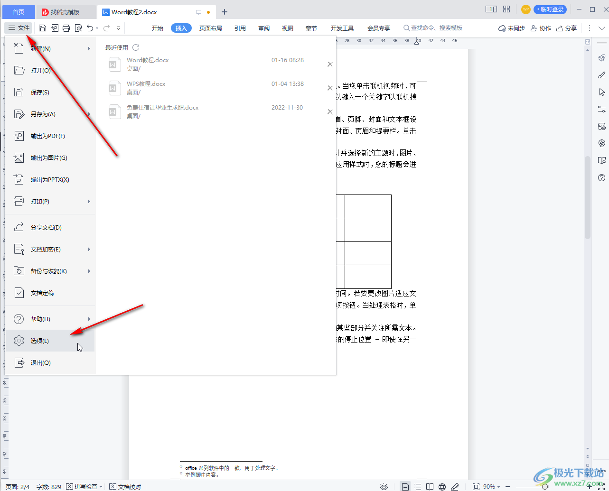
Task: Choose 输出为PPTX in the file menu
Action: [x=51, y=179]
